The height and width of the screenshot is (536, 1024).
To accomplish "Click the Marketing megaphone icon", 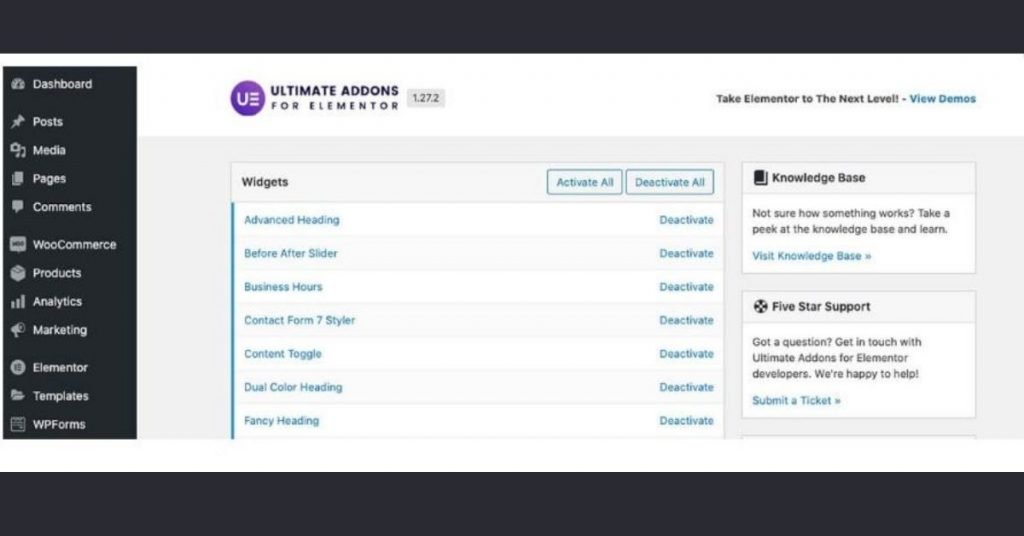I will (18, 330).
